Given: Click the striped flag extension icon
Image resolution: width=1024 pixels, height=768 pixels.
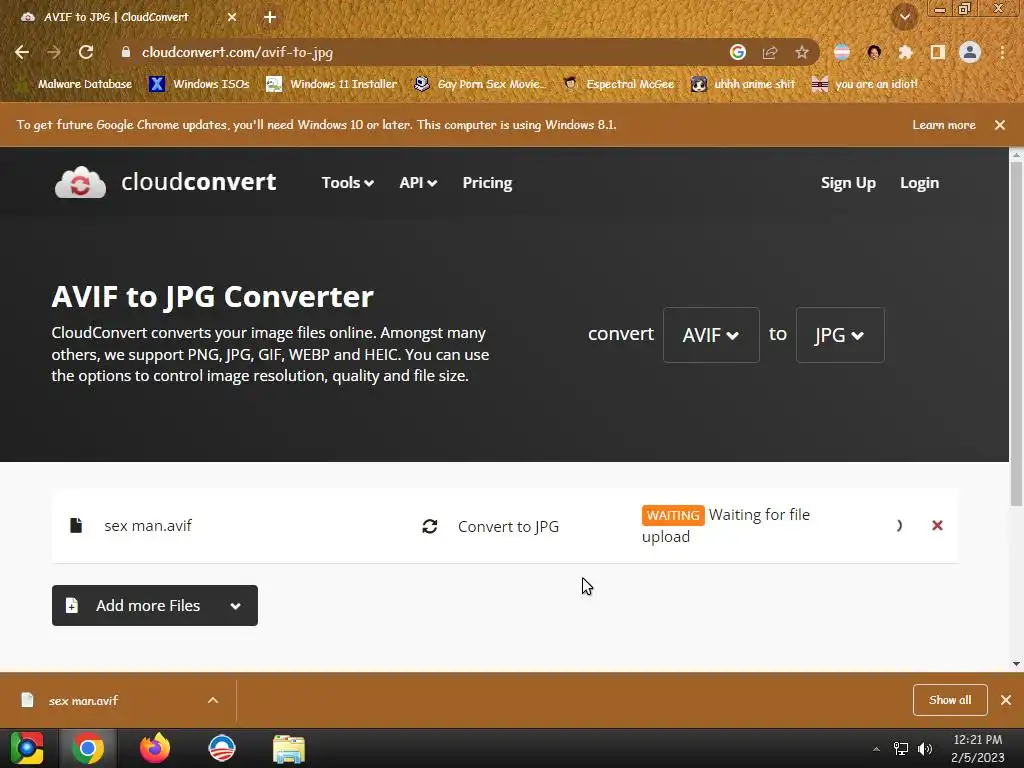Looking at the screenshot, I should 842,52.
